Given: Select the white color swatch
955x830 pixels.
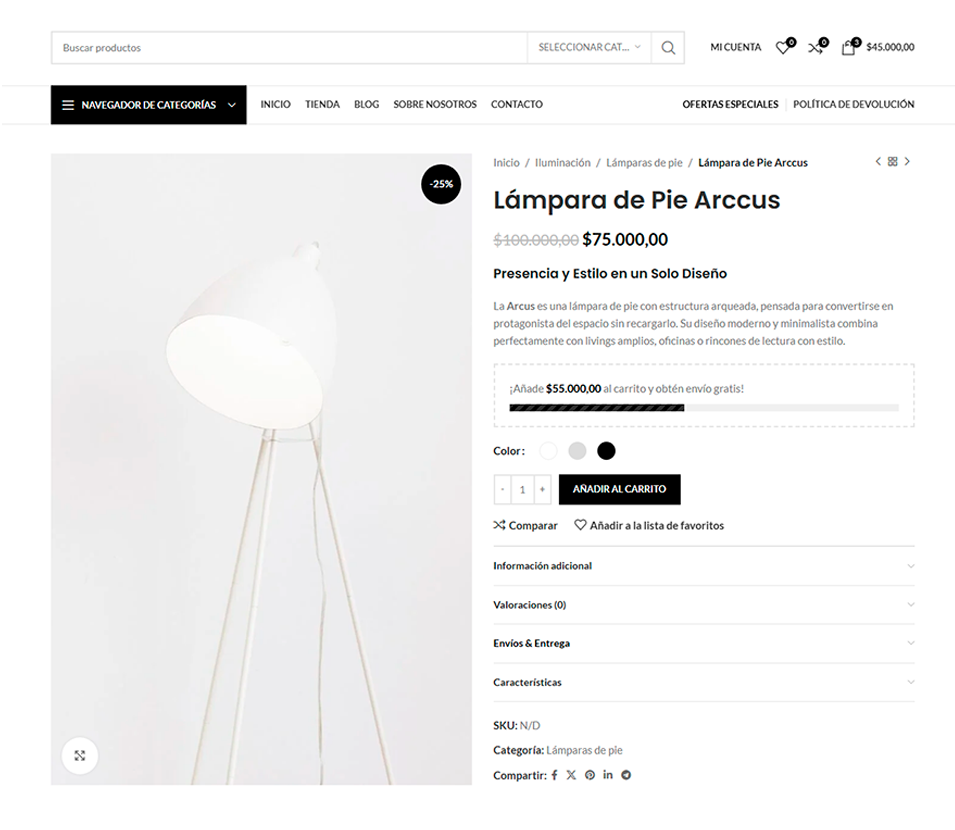Looking at the screenshot, I should (x=548, y=451).
